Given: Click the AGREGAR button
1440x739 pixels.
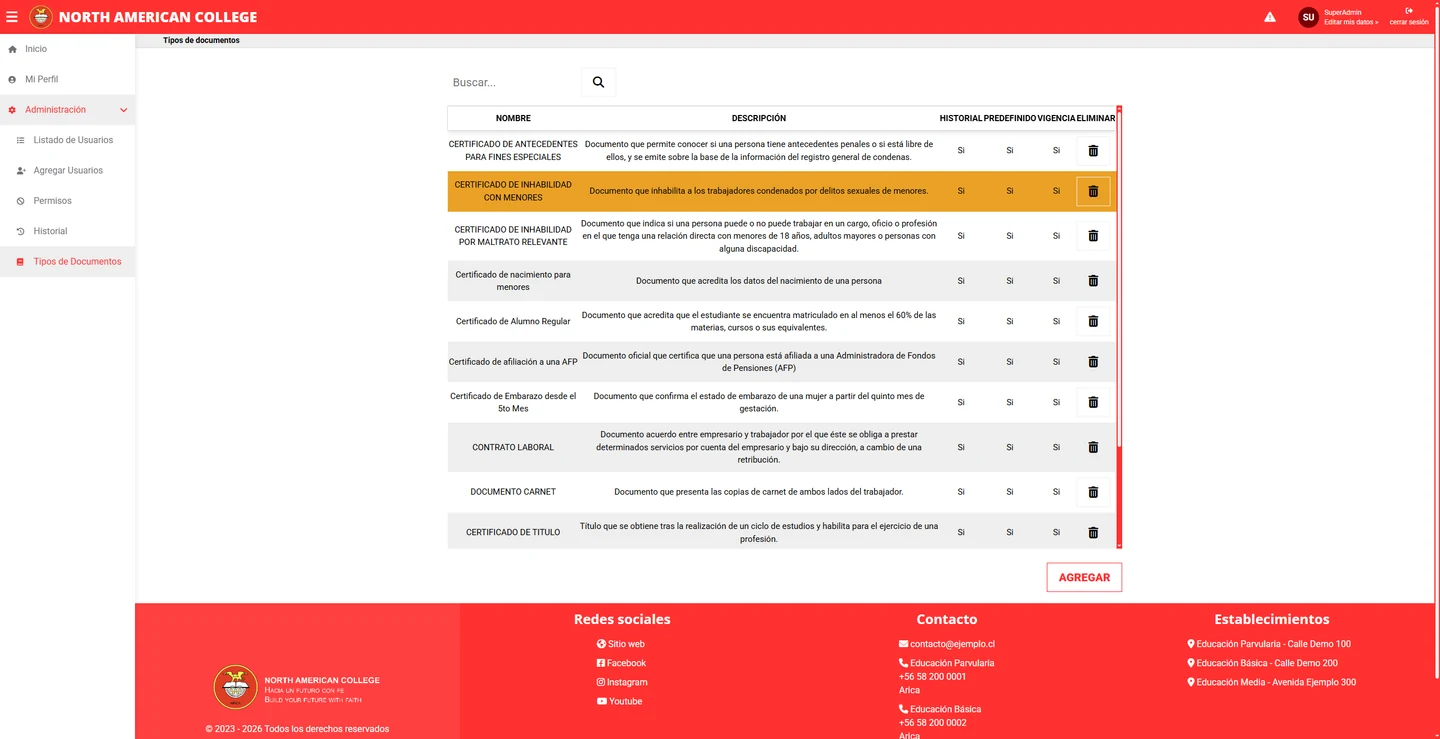Looking at the screenshot, I should pos(1084,577).
